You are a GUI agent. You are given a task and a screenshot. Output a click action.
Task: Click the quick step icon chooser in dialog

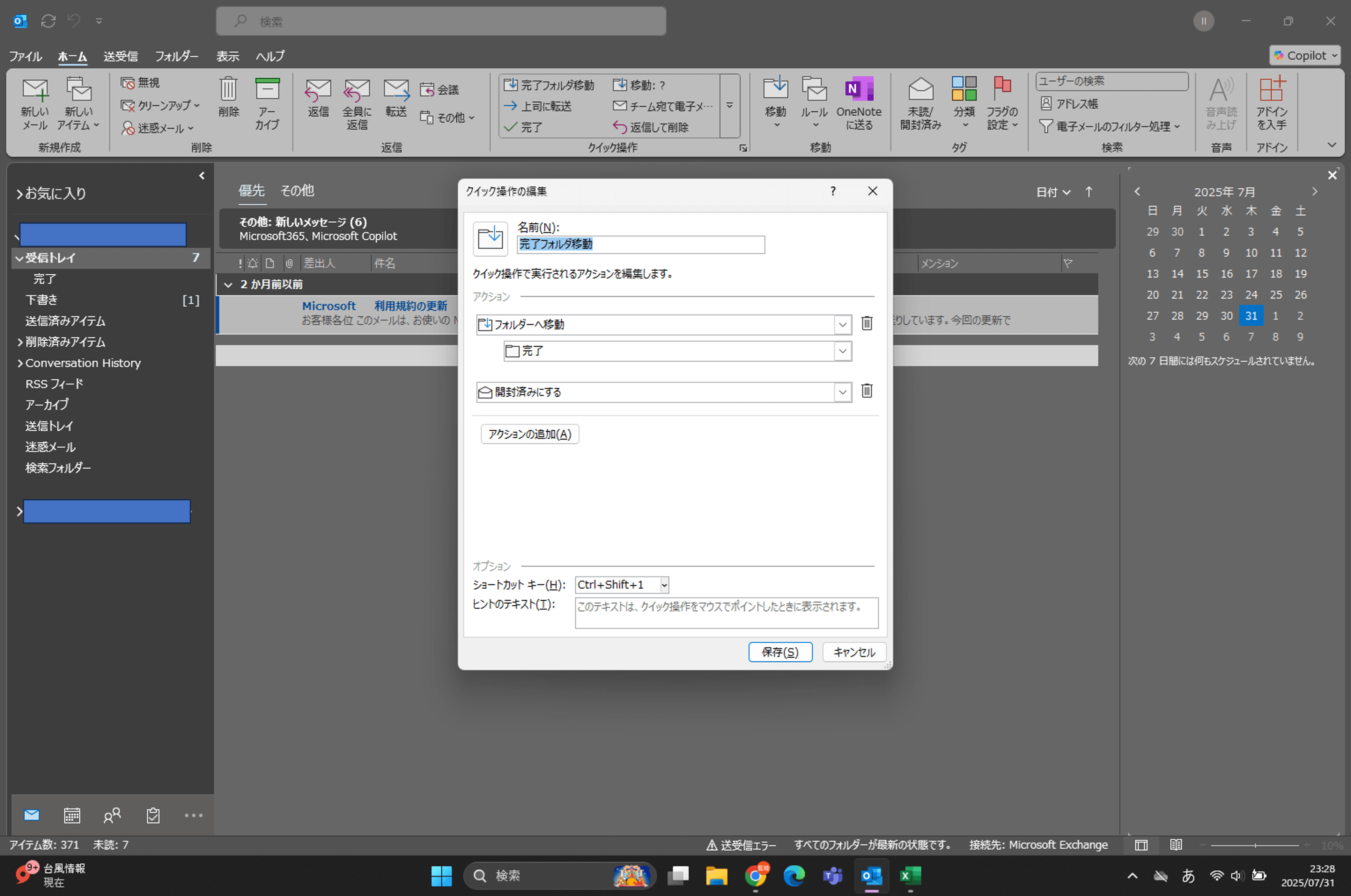tap(490, 238)
